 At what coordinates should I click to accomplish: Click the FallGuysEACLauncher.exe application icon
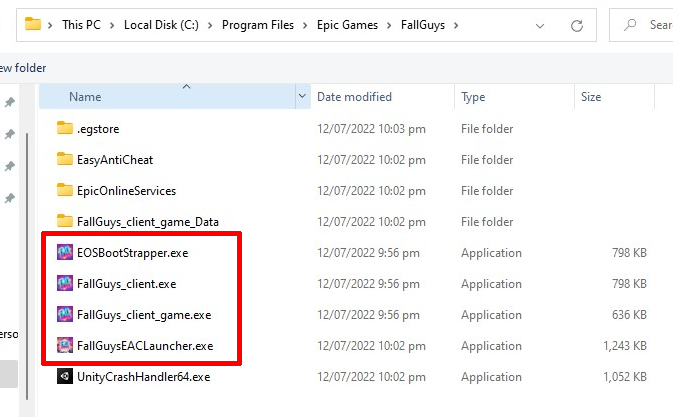click(x=65, y=345)
